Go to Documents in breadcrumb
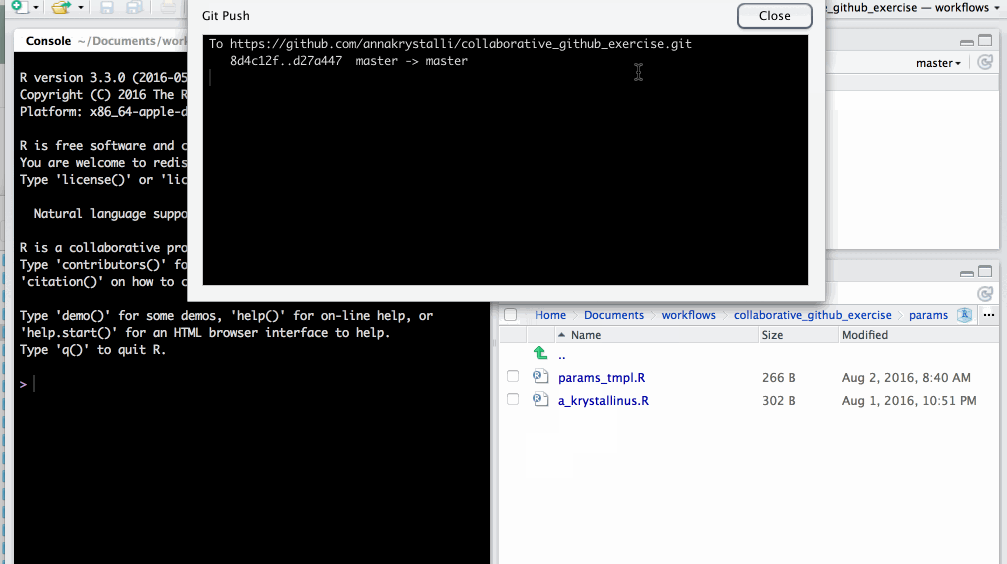Image resolution: width=1007 pixels, height=564 pixels. pyautogui.click(x=613, y=315)
